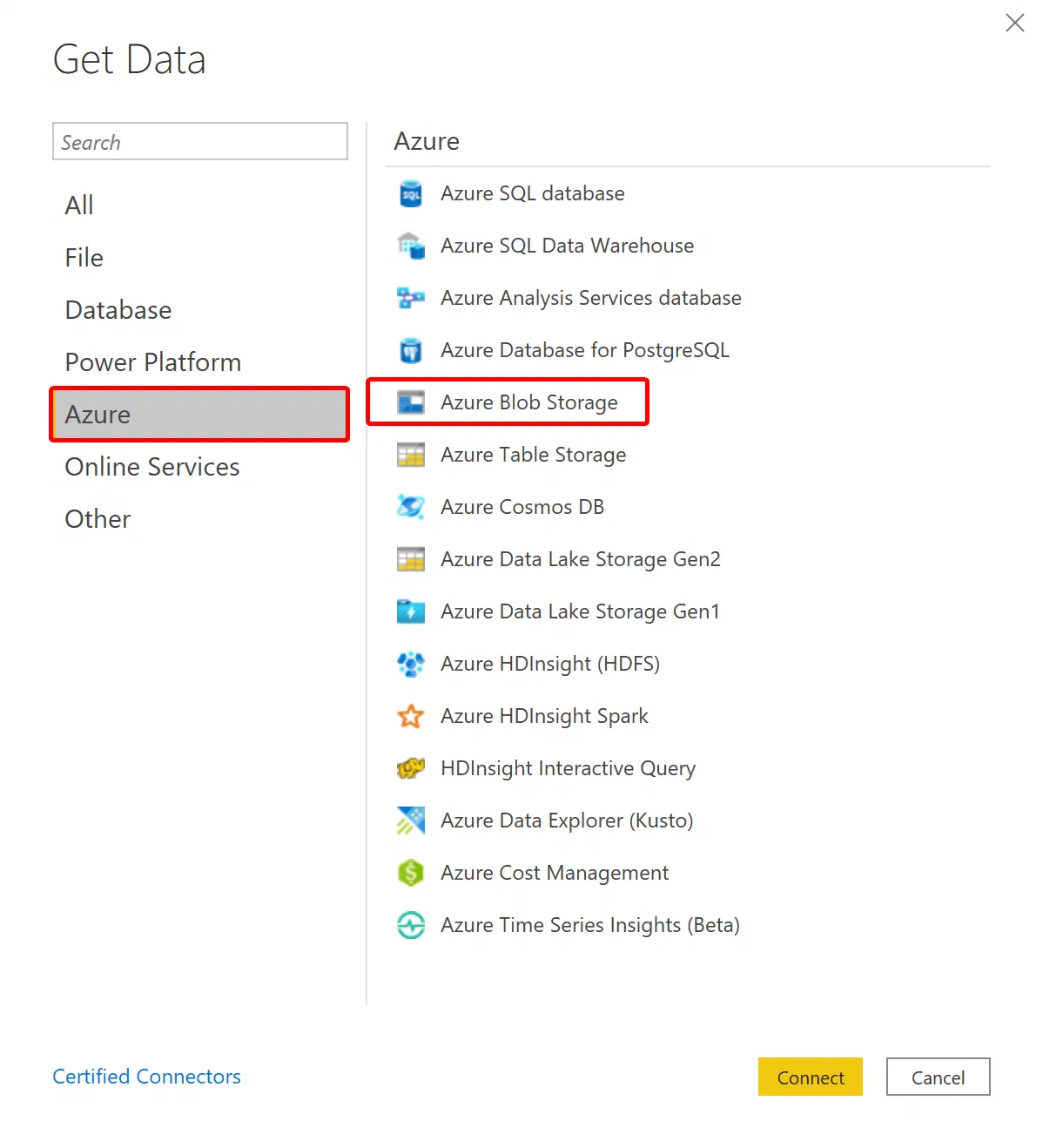This screenshot has width=1043, height=1148.
Task: Click the Azure SQL database icon
Action: pyautogui.click(x=410, y=193)
